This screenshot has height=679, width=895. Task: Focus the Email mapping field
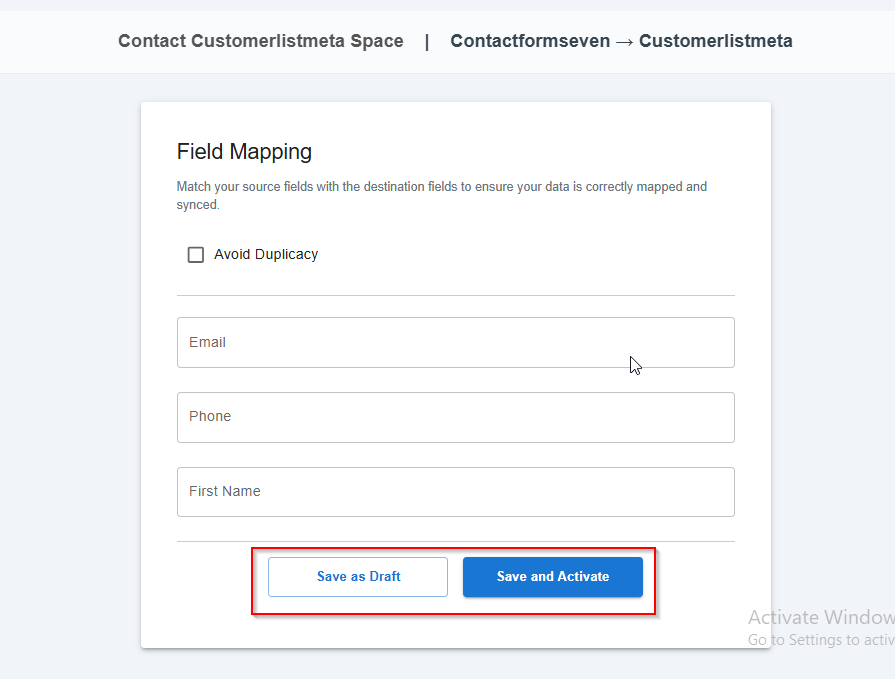click(x=455, y=342)
